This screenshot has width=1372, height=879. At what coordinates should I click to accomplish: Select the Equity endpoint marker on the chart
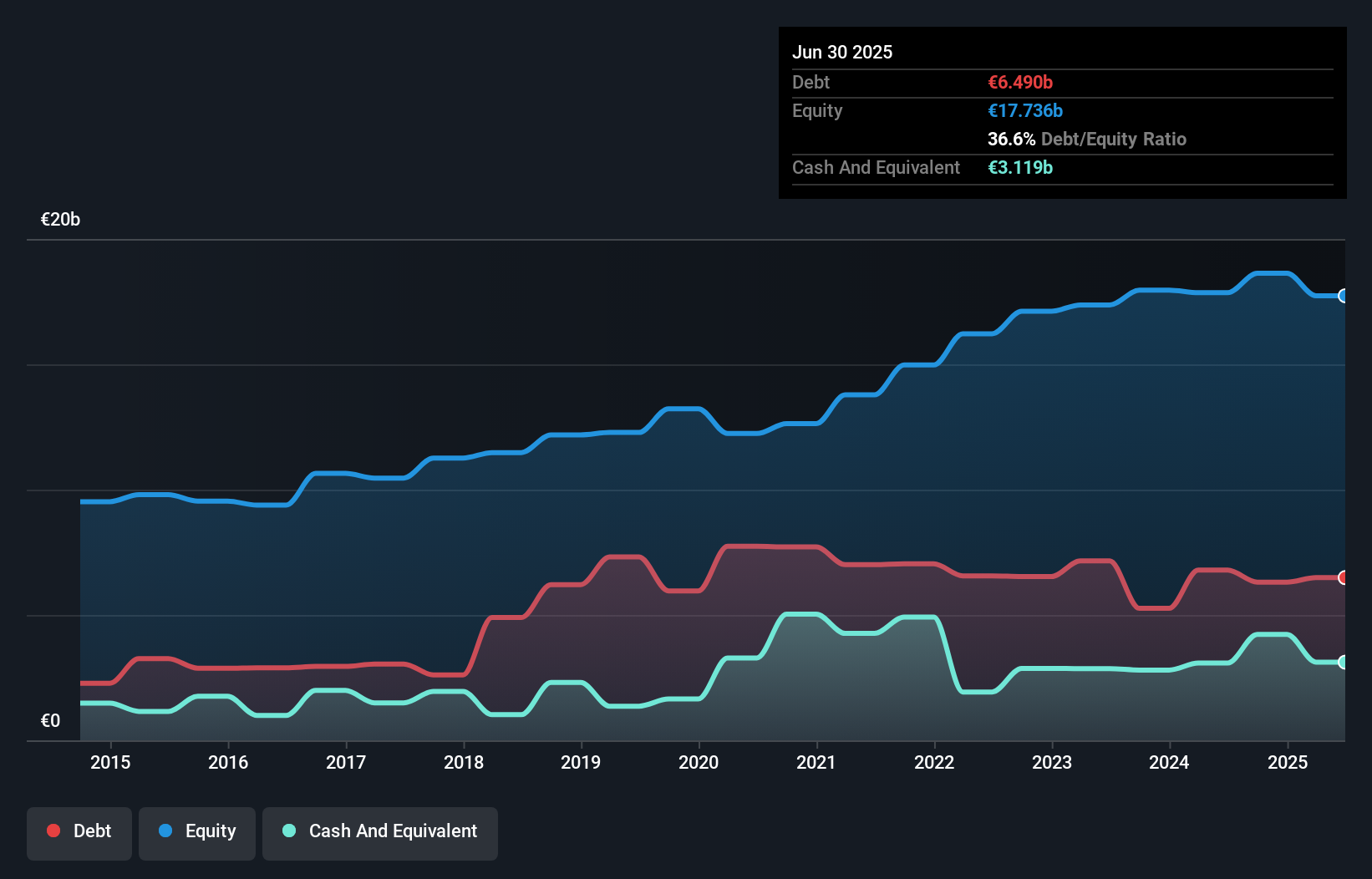click(1343, 296)
